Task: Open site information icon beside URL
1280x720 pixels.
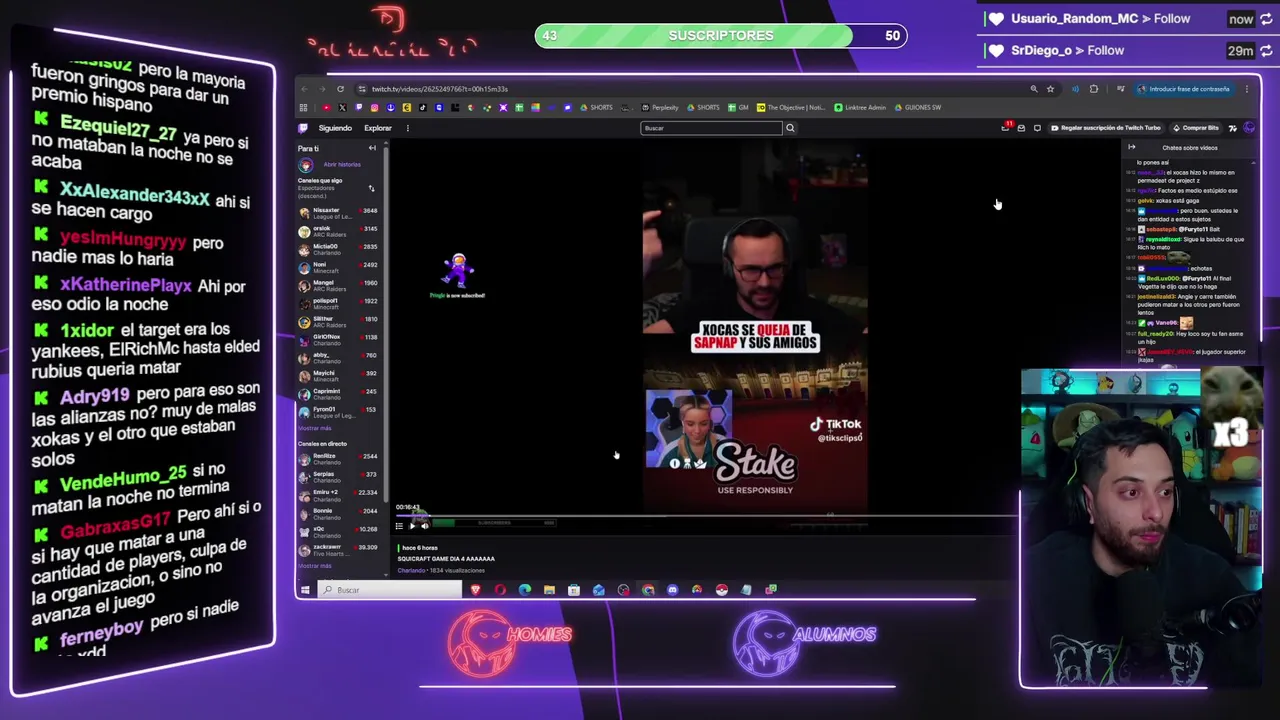Action: click(362, 89)
